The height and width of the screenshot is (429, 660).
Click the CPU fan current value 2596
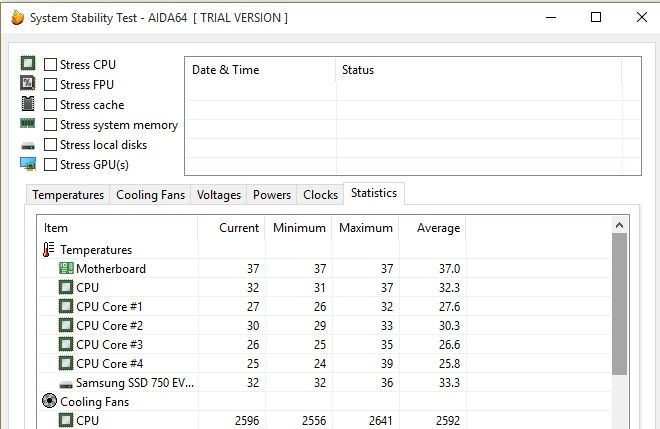[x=247, y=420]
